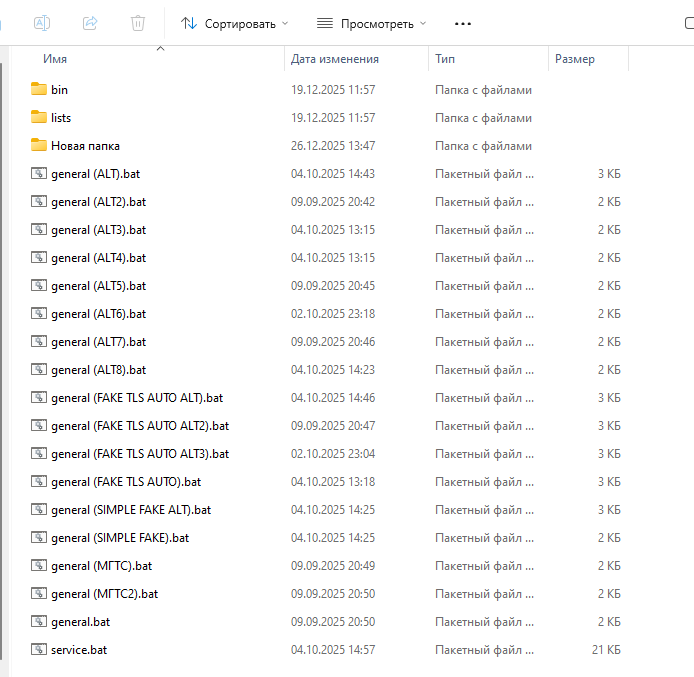Sort by the Размер column header
The image size is (694, 677).
[574, 59]
